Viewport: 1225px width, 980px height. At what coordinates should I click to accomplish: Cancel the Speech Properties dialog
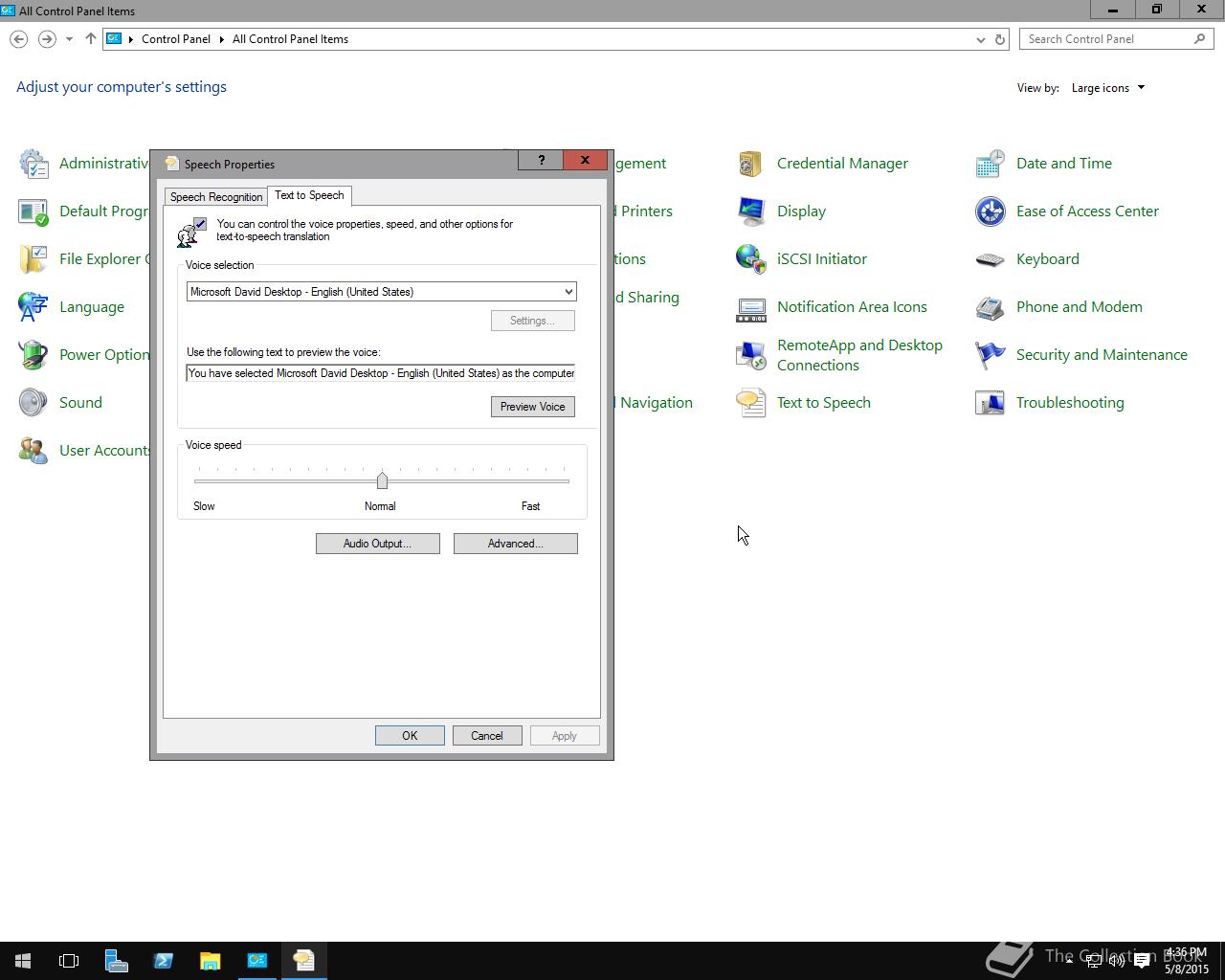click(x=486, y=736)
